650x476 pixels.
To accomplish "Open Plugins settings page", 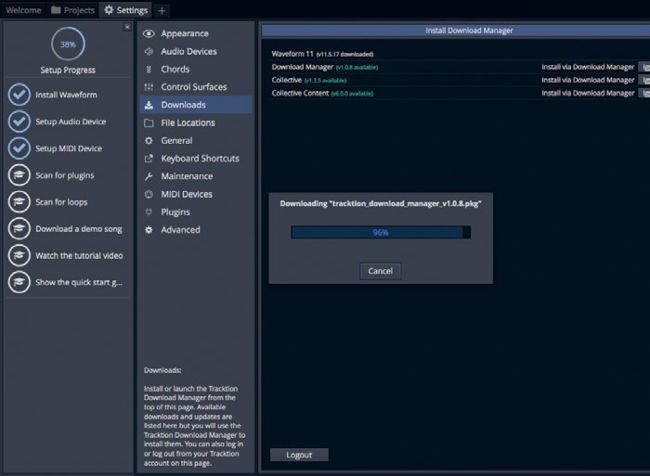I will (196, 212).
